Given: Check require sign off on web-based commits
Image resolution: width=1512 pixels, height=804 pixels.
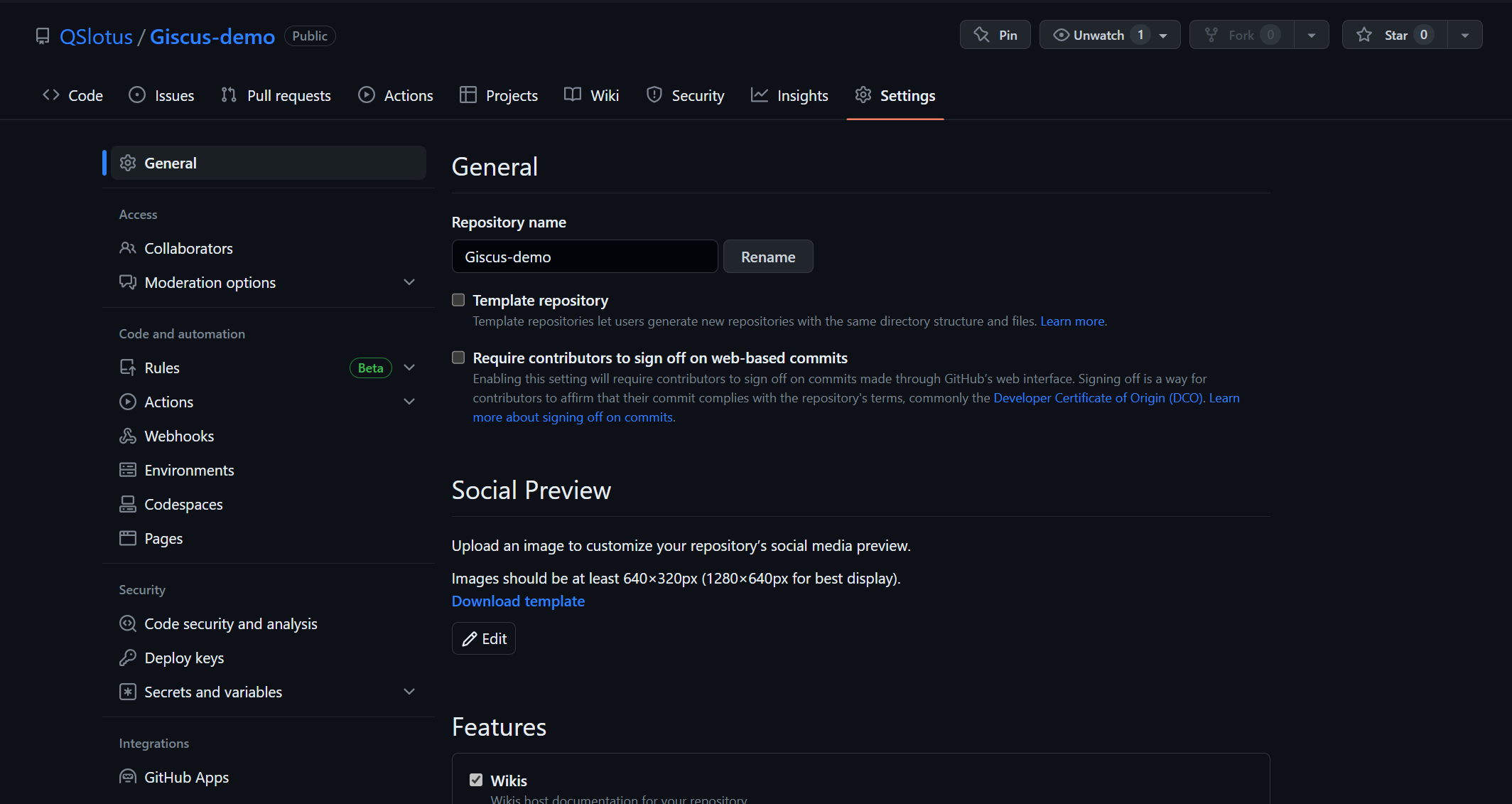Looking at the screenshot, I should click(x=458, y=358).
